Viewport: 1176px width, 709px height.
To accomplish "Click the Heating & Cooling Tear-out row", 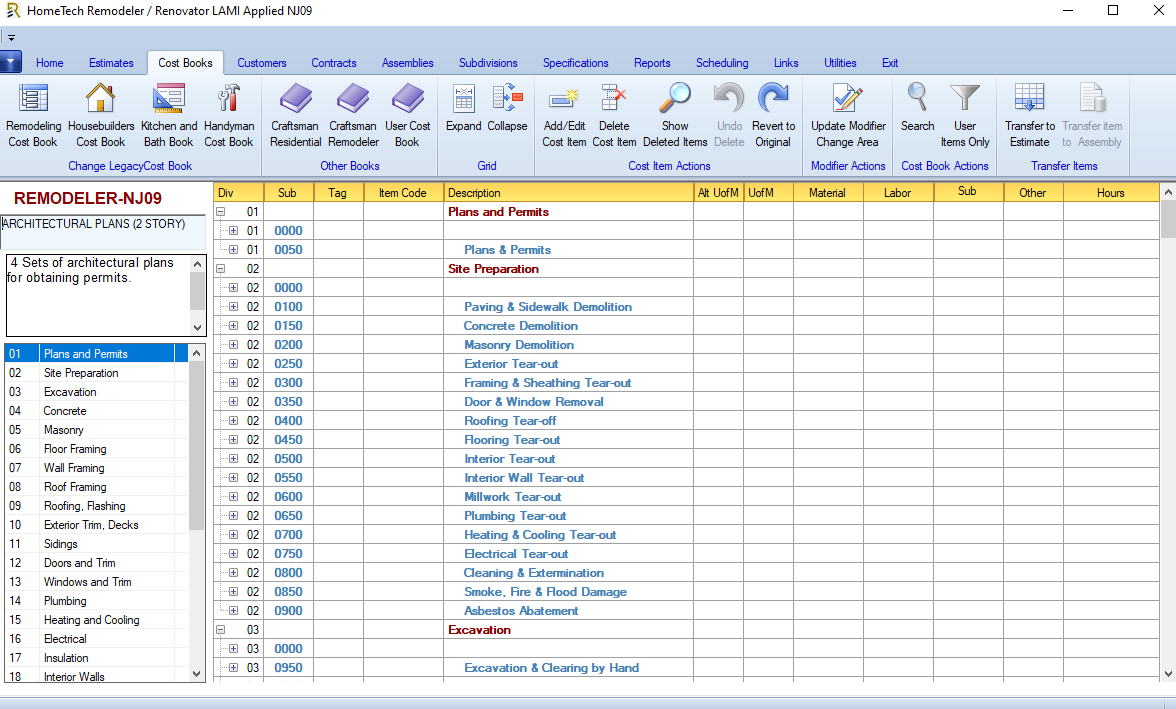I will (x=686, y=535).
